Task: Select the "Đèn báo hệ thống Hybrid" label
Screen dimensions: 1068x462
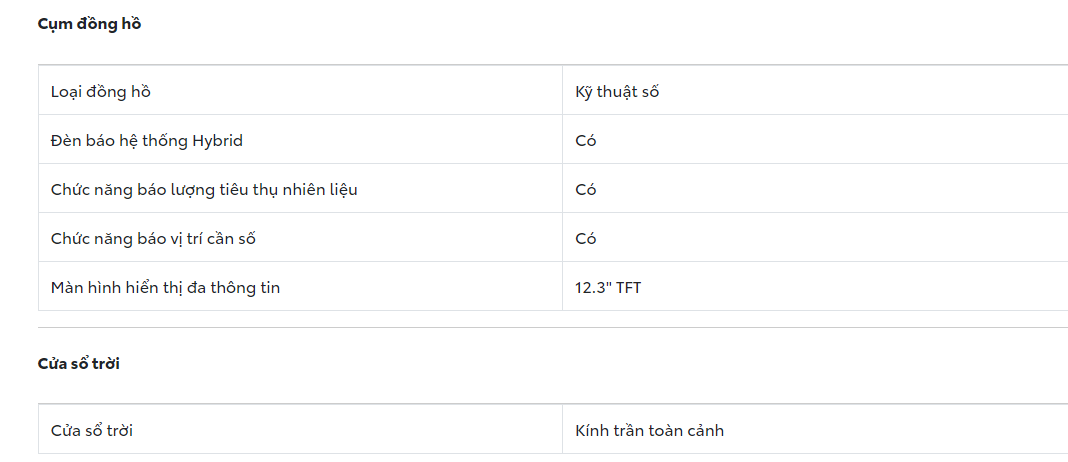Action: coord(146,141)
